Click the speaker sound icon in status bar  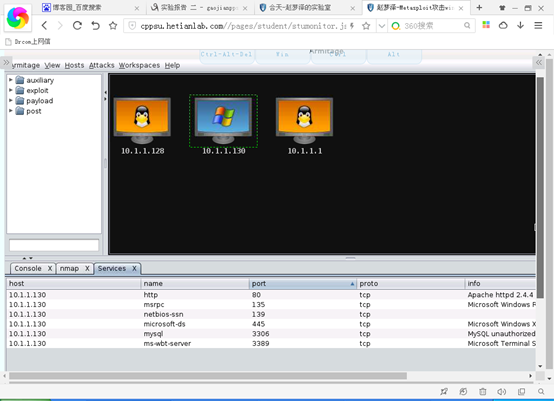point(502,391)
